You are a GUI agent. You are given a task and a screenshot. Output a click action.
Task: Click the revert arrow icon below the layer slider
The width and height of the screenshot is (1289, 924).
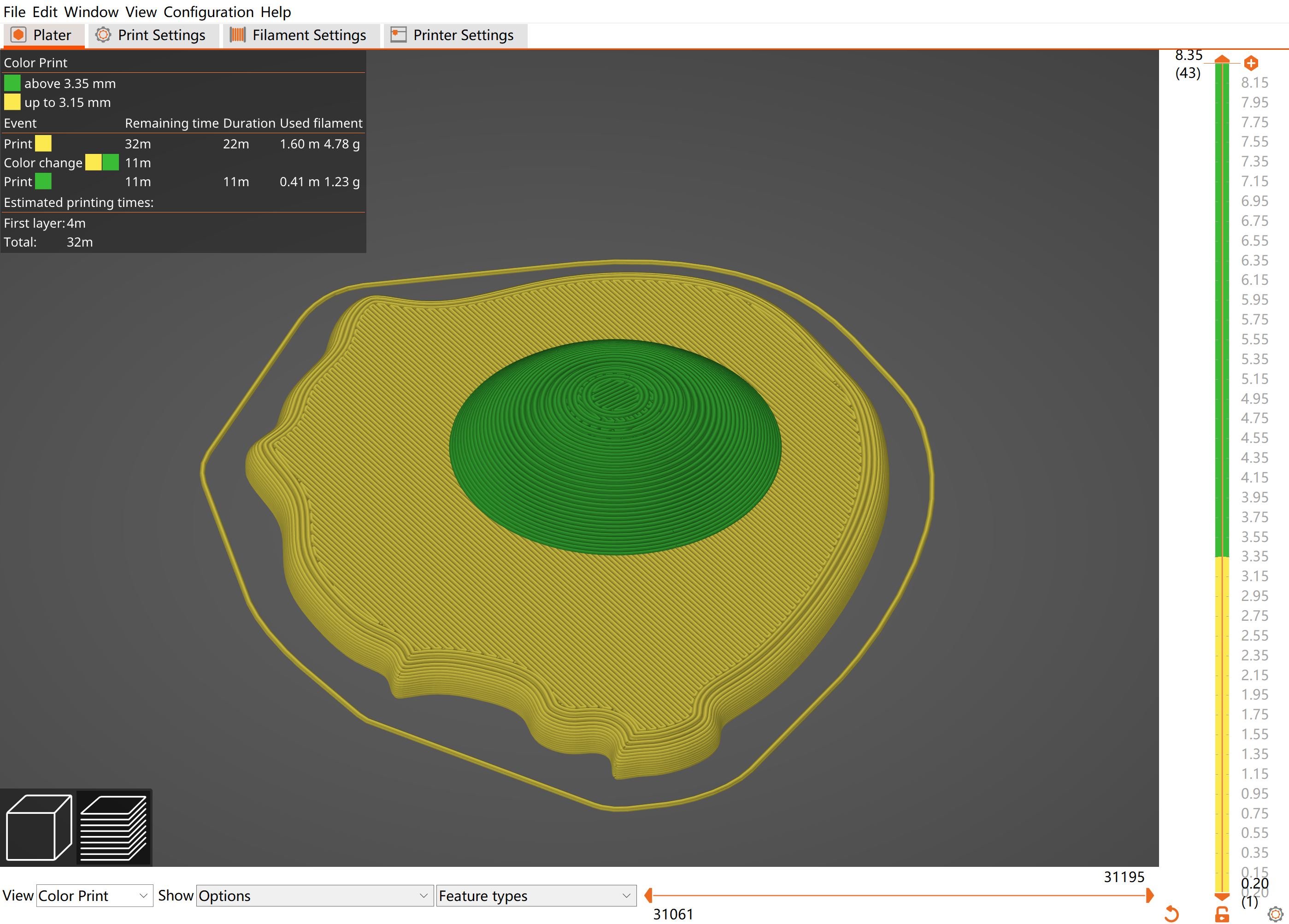(x=1171, y=914)
